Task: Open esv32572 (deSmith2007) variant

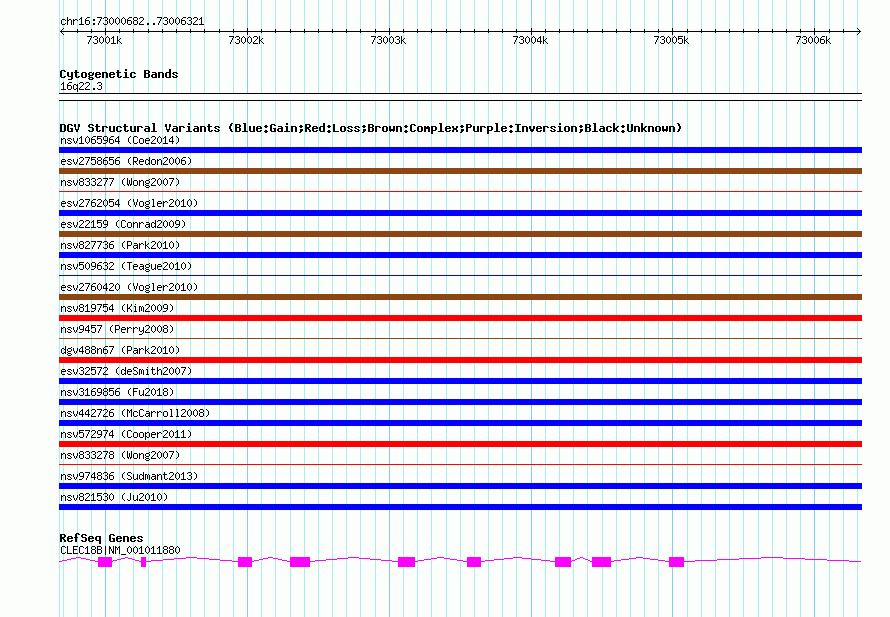Action: (x=126, y=371)
